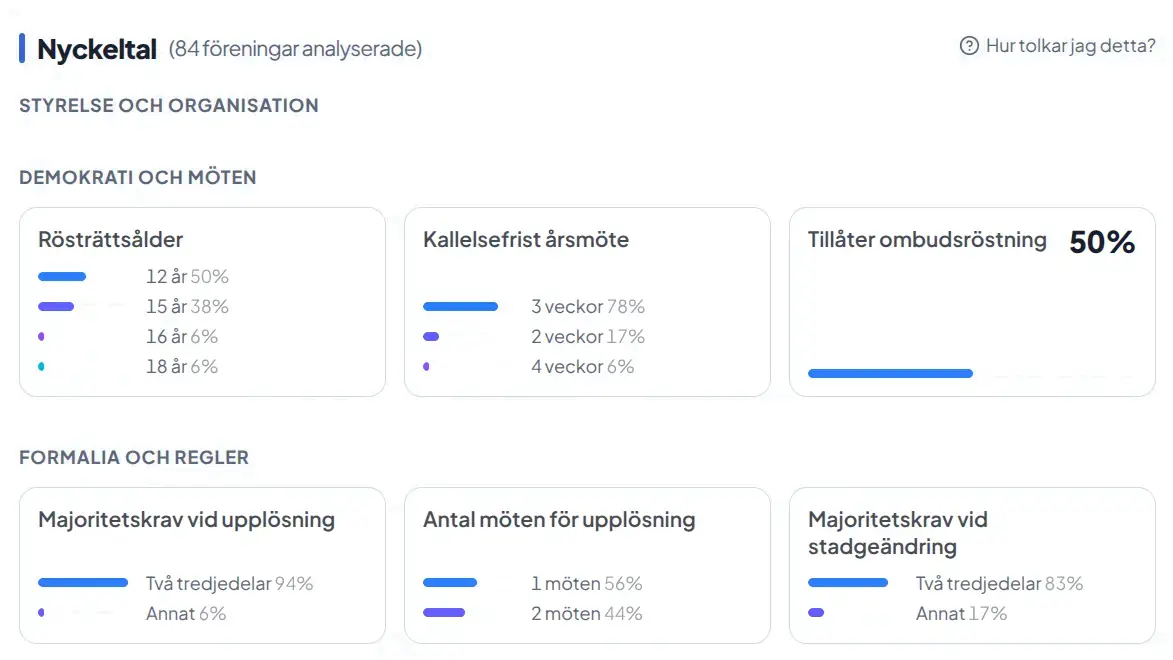Open the Kallelsefrist årsmöte card

pos(587,300)
